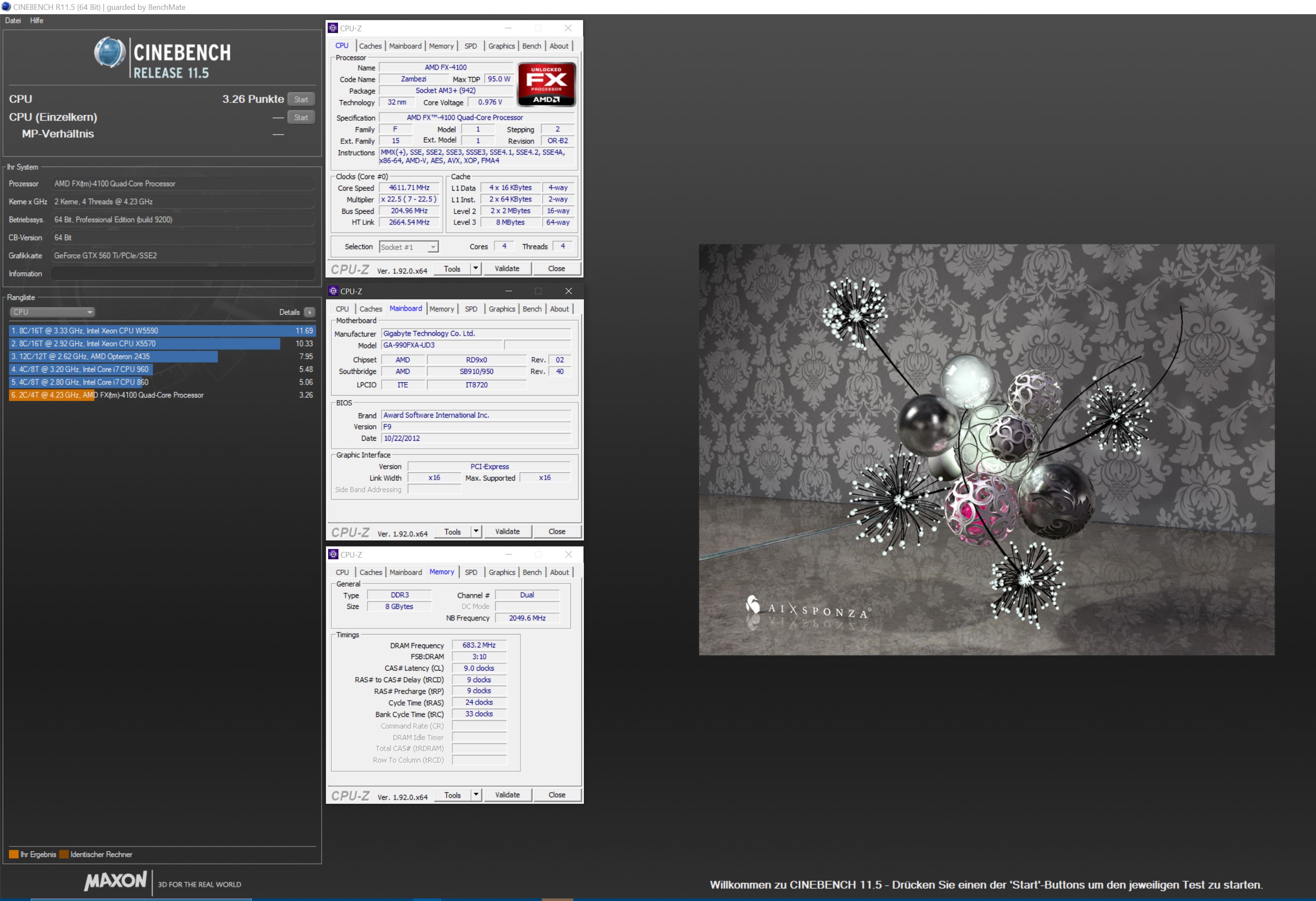
Task: Click the Details arrow icon in Rangliste
Action: [x=310, y=313]
